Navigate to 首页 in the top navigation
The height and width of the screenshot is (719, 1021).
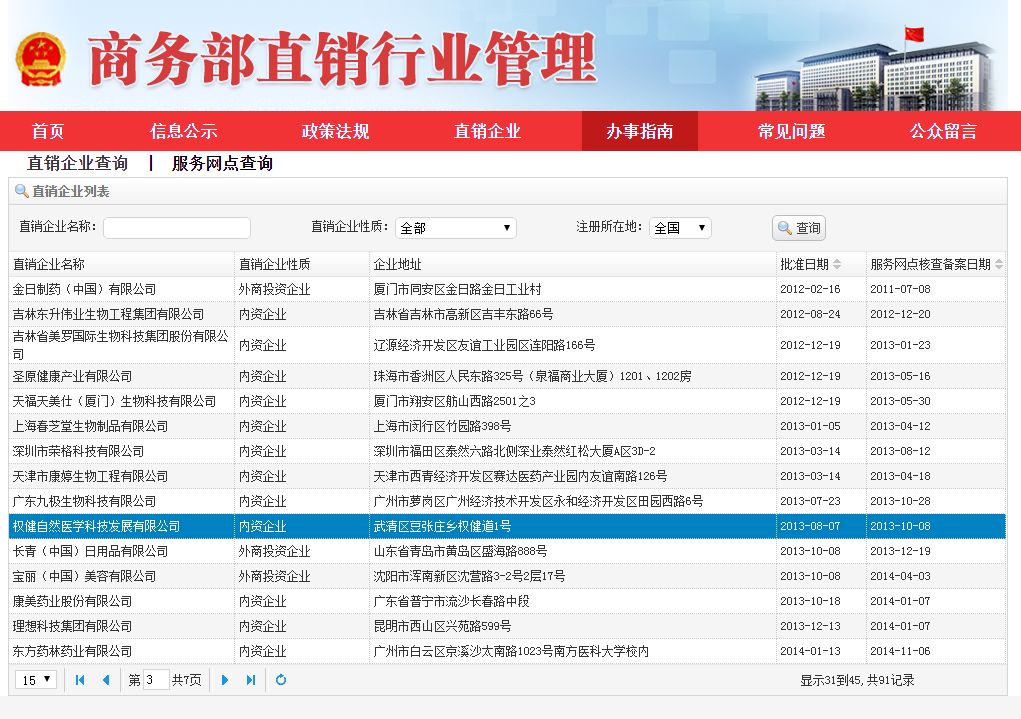[46, 131]
